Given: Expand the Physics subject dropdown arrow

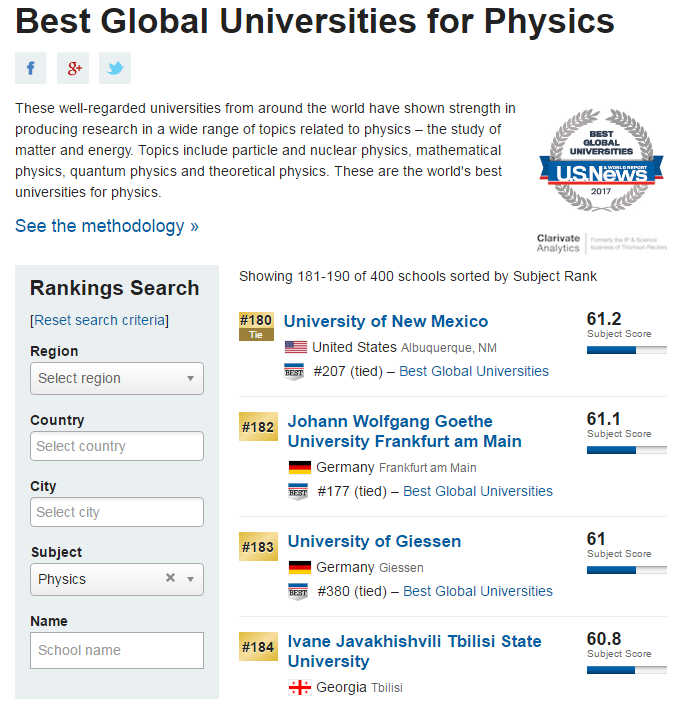Looking at the screenshot, I should [191, 579].
